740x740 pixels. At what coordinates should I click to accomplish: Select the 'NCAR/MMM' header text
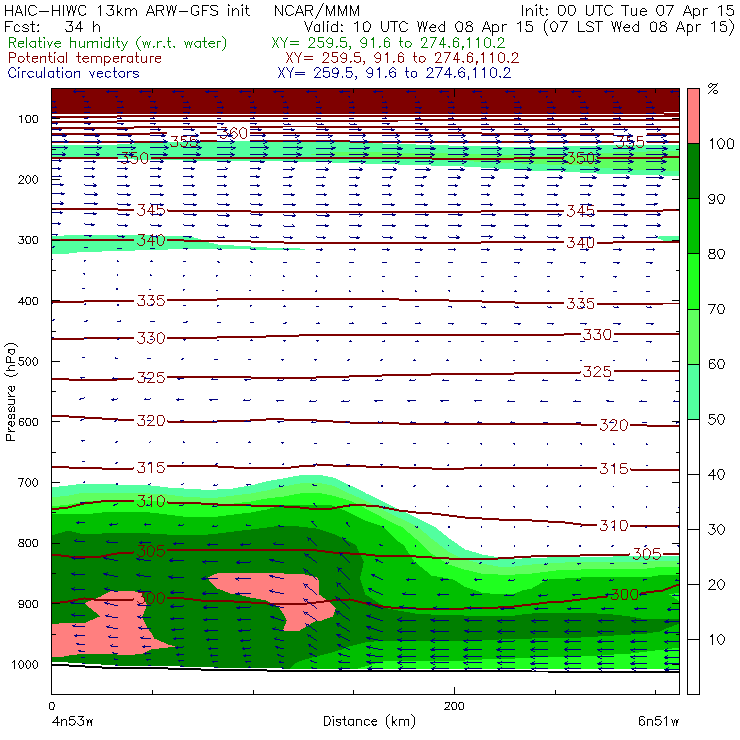point(317,11)
